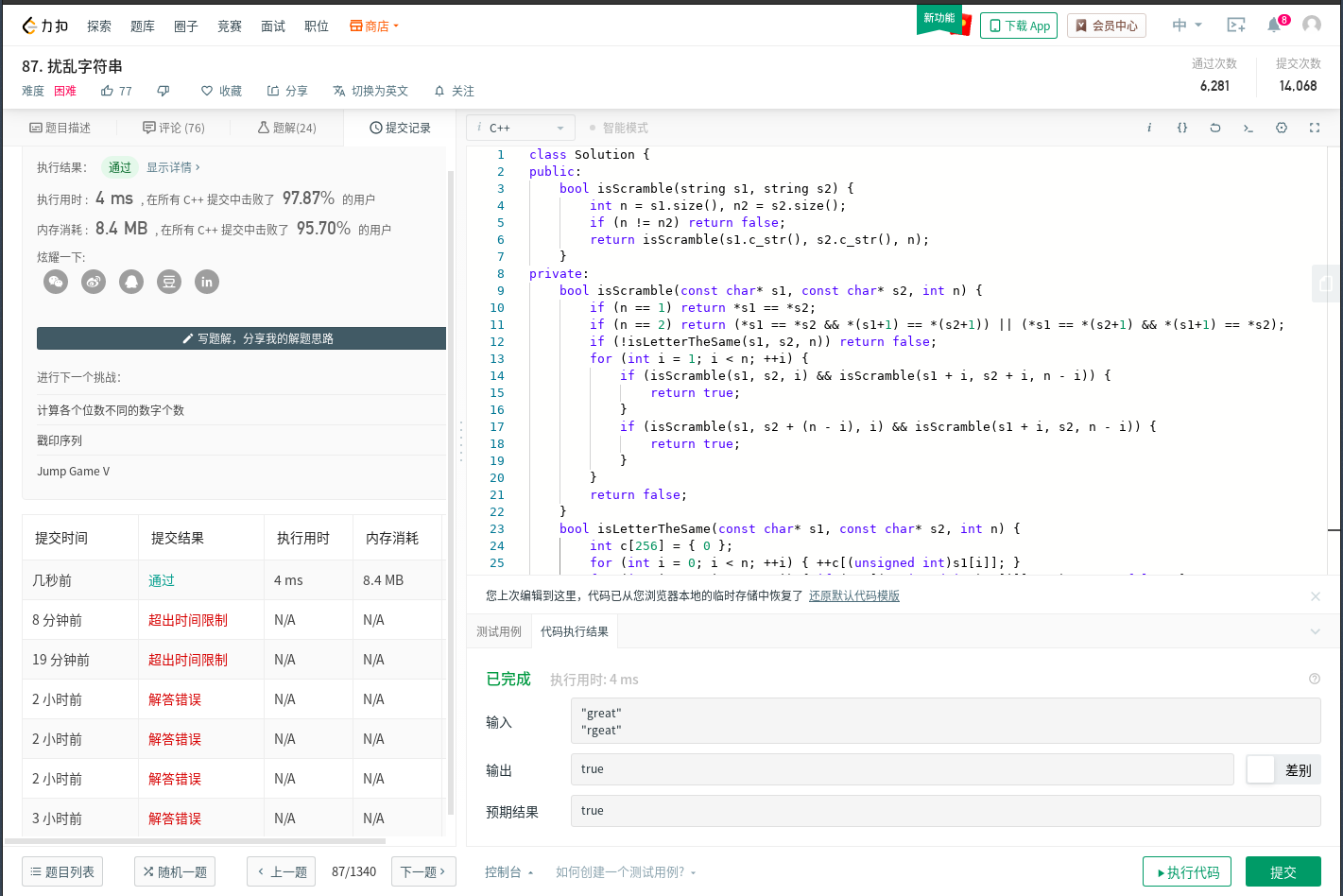Open the 题库 problems menu

(143, 26)
